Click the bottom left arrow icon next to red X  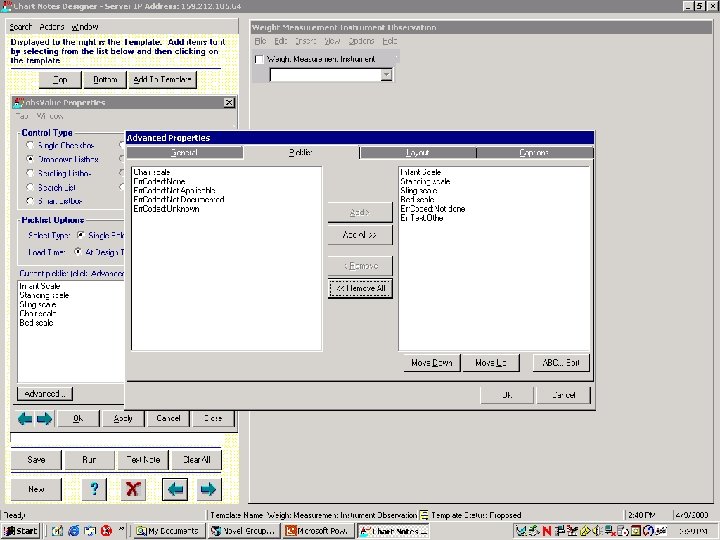click(x=175, y=489)
